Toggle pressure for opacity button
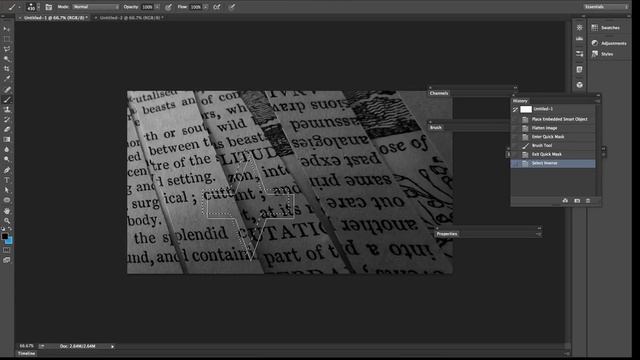This screenshot has width=640, height=360. [x=169, y=7]
